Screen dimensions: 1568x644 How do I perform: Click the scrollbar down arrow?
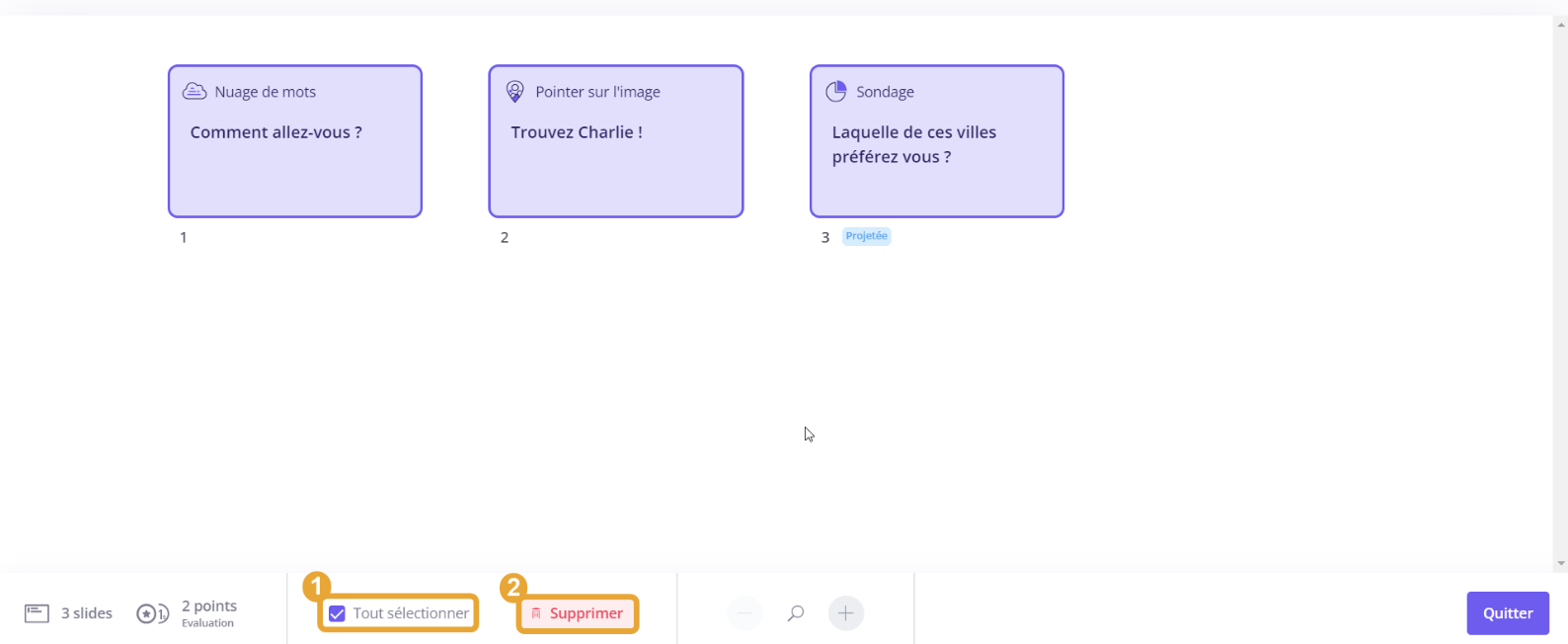pyautogui.click(x=1561, y=564)
